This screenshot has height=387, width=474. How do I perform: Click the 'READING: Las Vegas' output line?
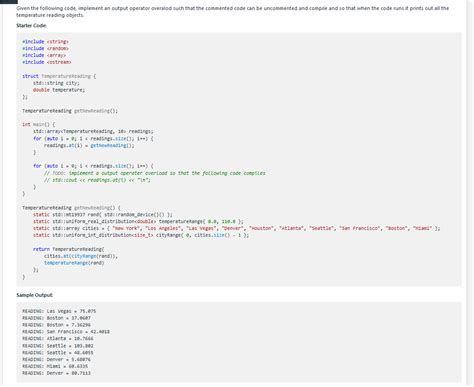pos(59,311)
